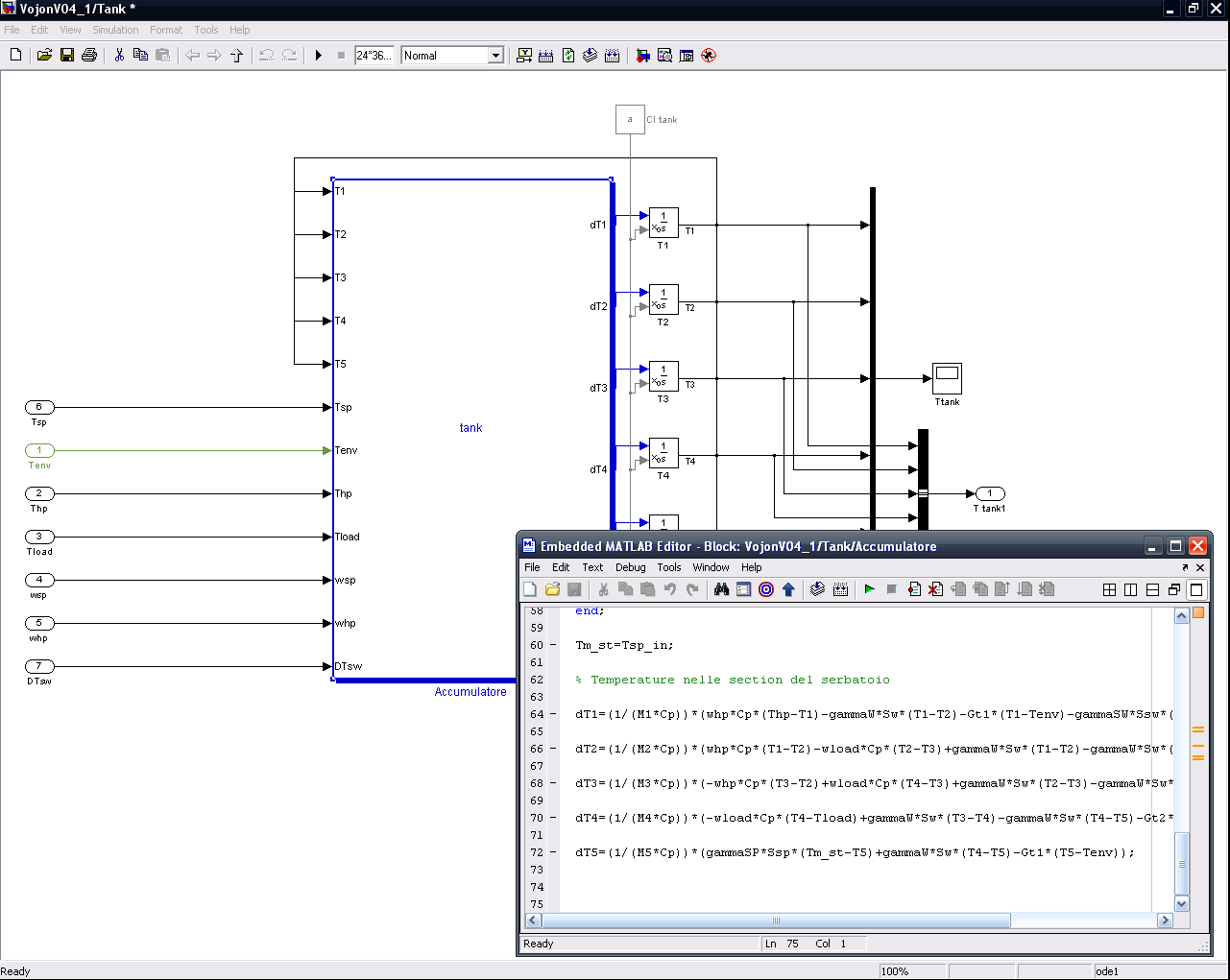Select the CI tank block labeled a
The height and width of the screenshot is (980, 1230).
pyautogui.click(x=630, y=119)
